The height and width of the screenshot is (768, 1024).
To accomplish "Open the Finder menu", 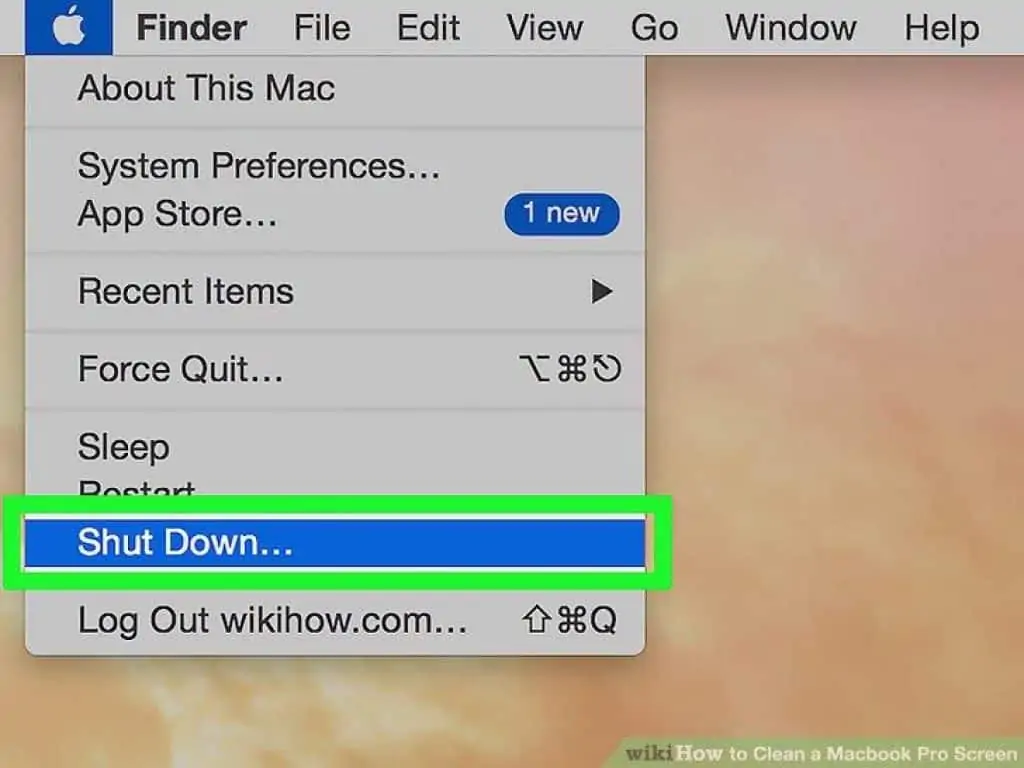I will [191, 28].
